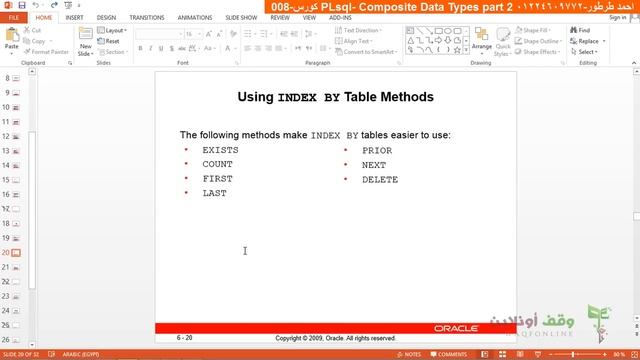The height and width of the screenshot is (360, 640).
Task: Switch to the SLIDE SHOW tab
Action: [241, 18]
